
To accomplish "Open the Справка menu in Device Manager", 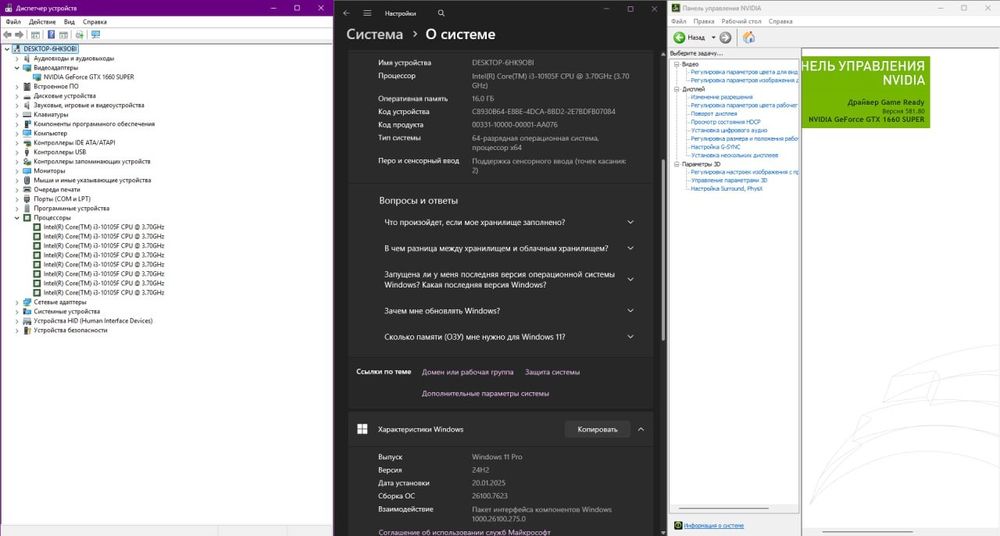I will (x=95, y=22).
